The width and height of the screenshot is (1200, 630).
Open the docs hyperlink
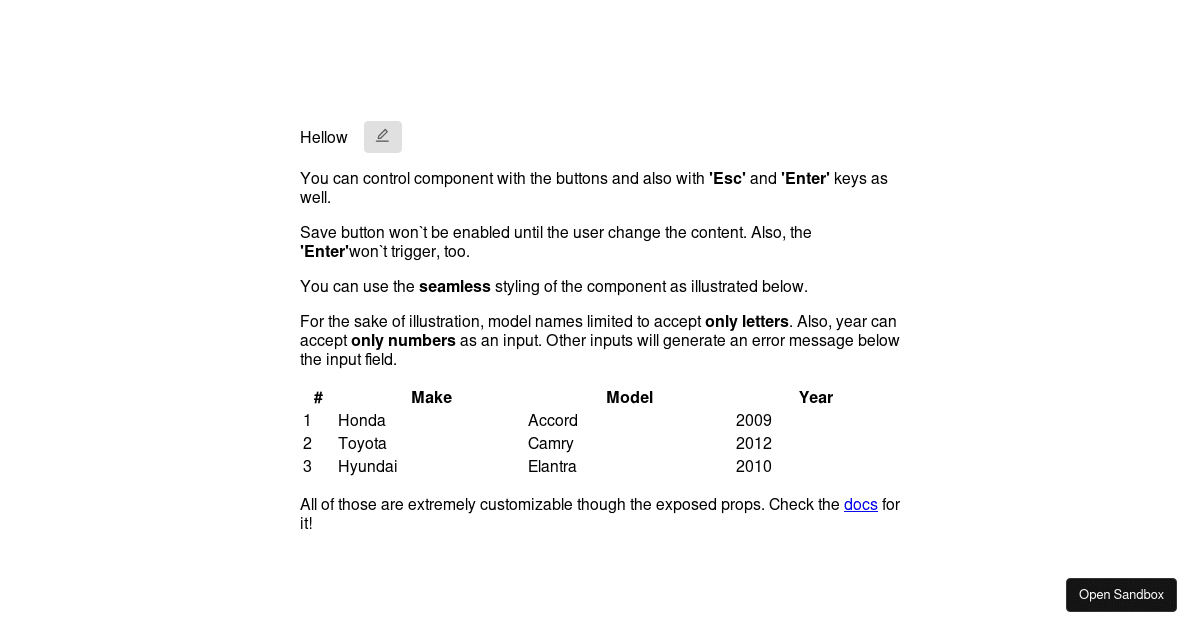tap(860, 505)
